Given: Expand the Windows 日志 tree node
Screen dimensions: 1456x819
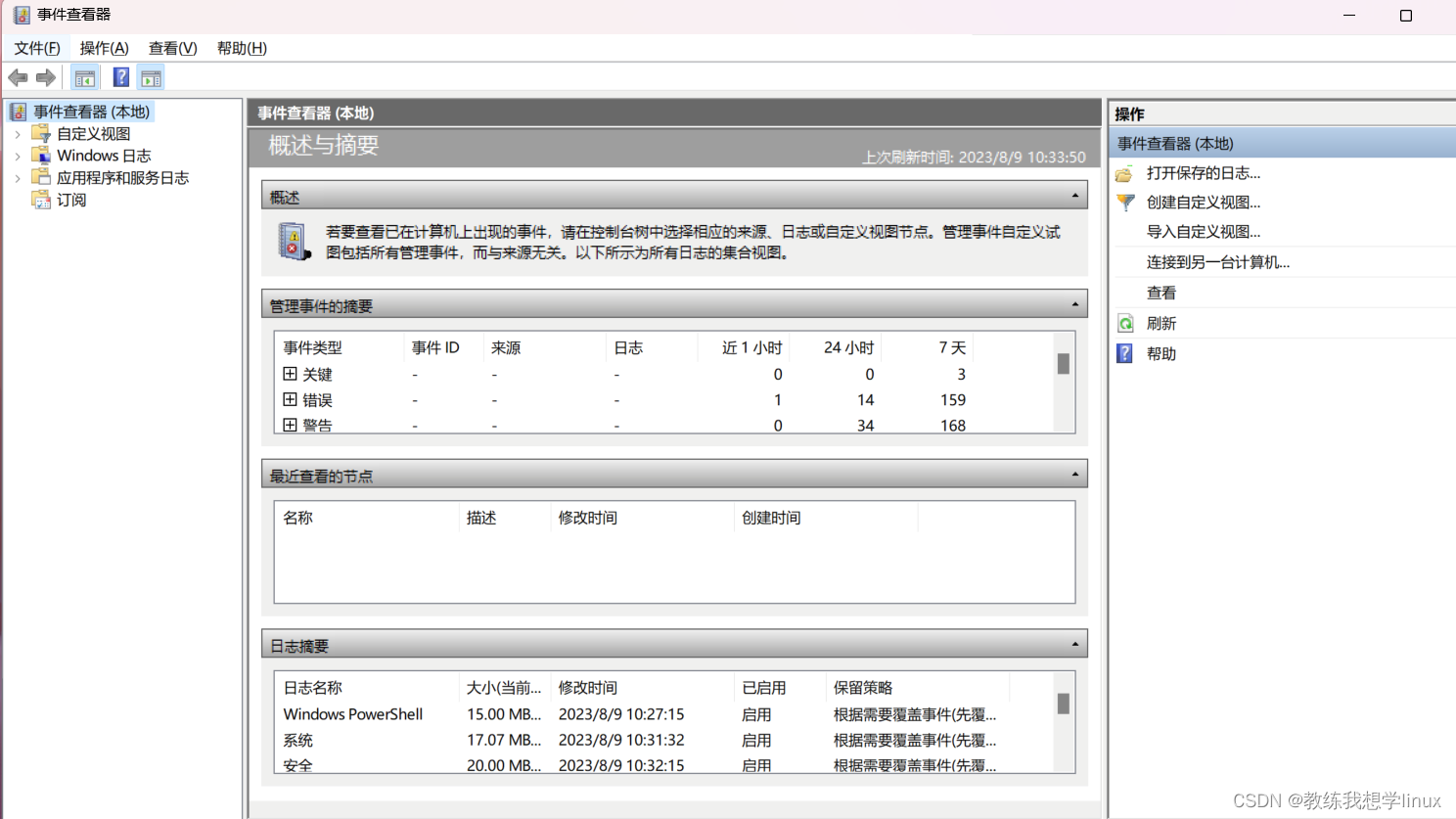Looking at the screenshot, I should [18, 156].
